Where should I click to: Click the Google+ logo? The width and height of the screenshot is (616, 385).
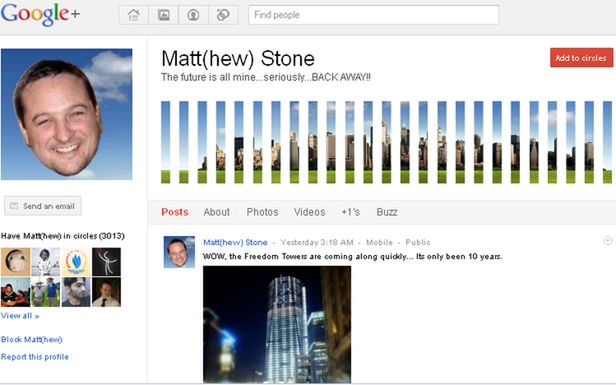pyautogui.click(x=40, y=15)
